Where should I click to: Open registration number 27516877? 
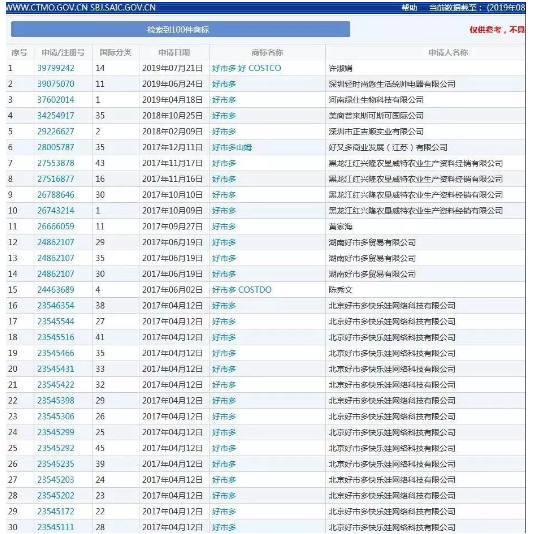pos(56,179)
